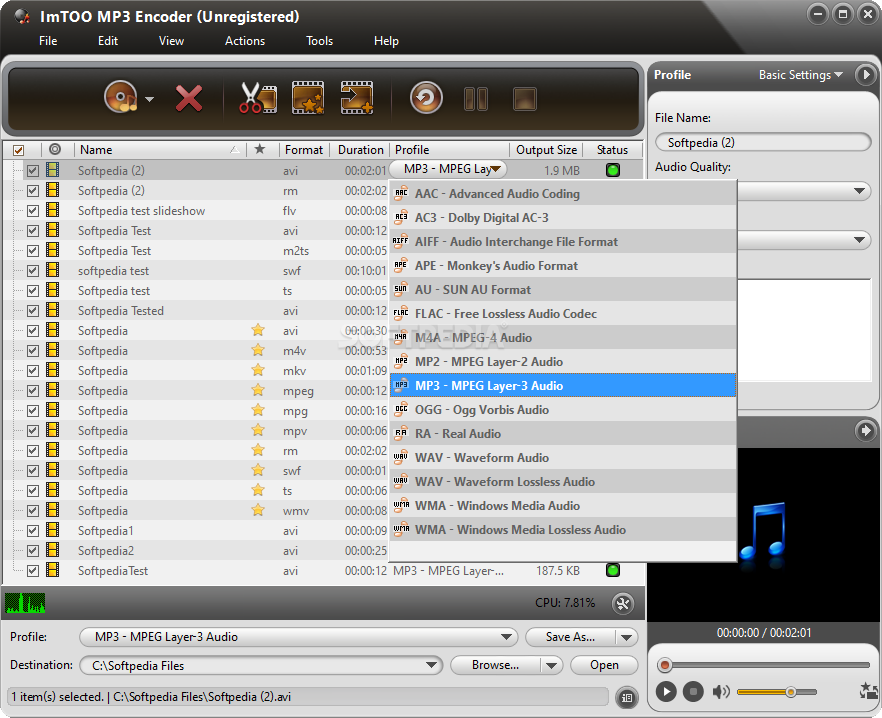This screenshot has height=718, width=882.
Task: Open the Basic Settings dropdown
Action: coord(800,75)
